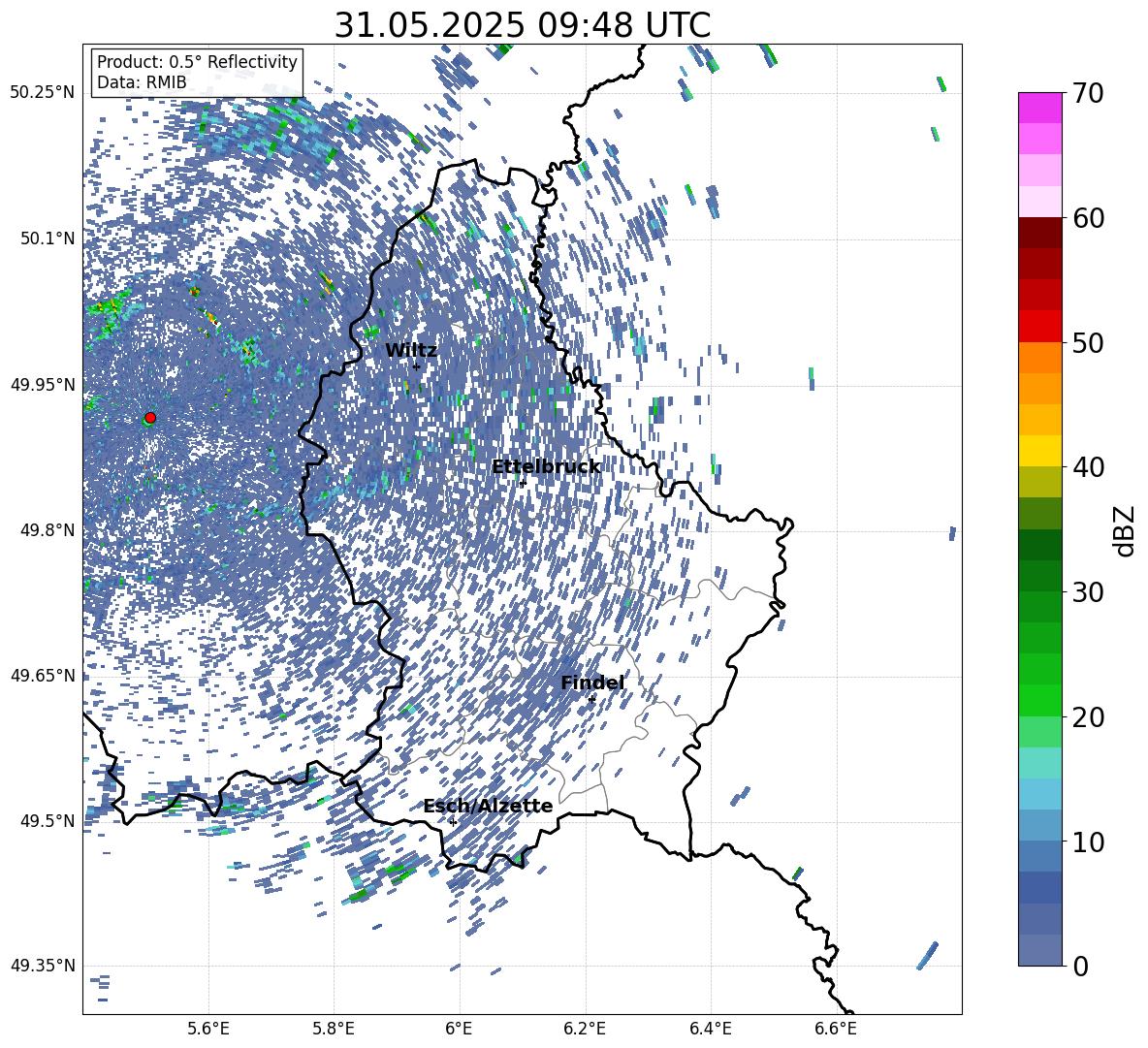The image size is (1148, 1048).
Task: Click the 6.4°E longitude label
Action: pyautogui.click(x=710, y=1029)
